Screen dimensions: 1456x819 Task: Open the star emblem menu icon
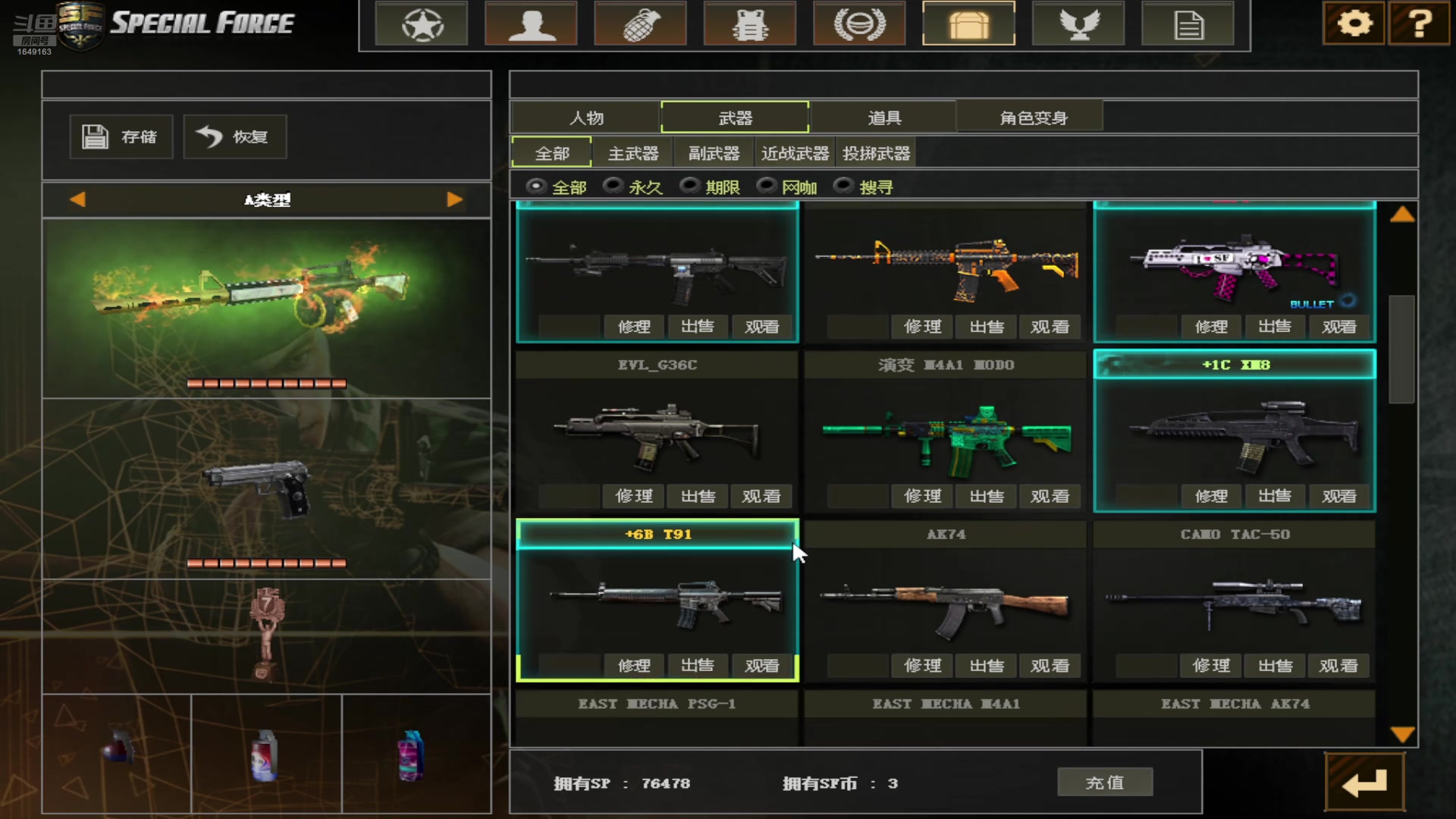(422, 24)
